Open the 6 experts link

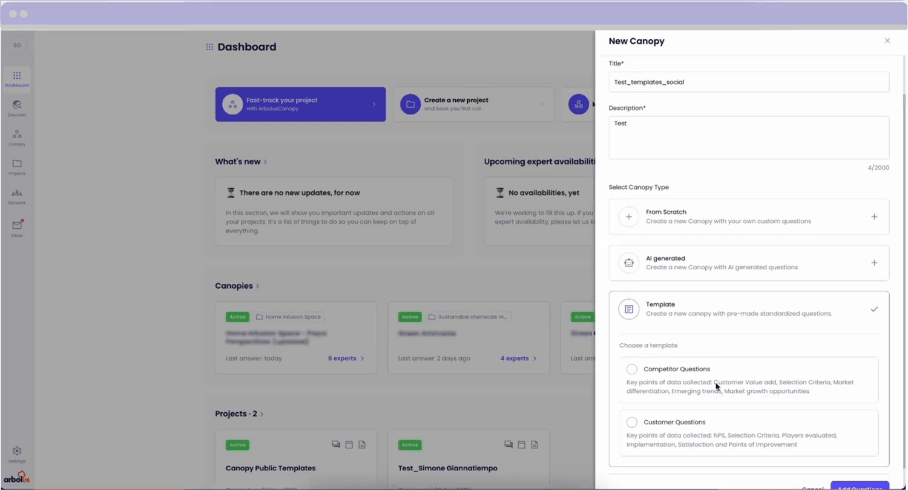[346, 358]
